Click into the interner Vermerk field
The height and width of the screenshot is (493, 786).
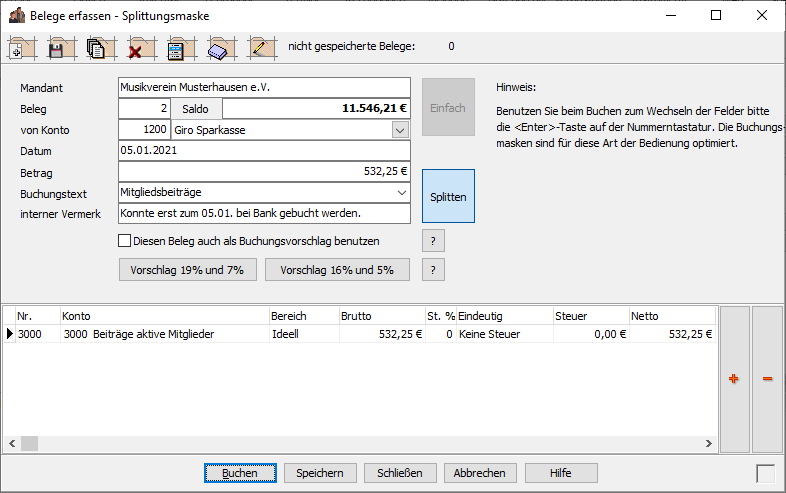coord(264,213)
